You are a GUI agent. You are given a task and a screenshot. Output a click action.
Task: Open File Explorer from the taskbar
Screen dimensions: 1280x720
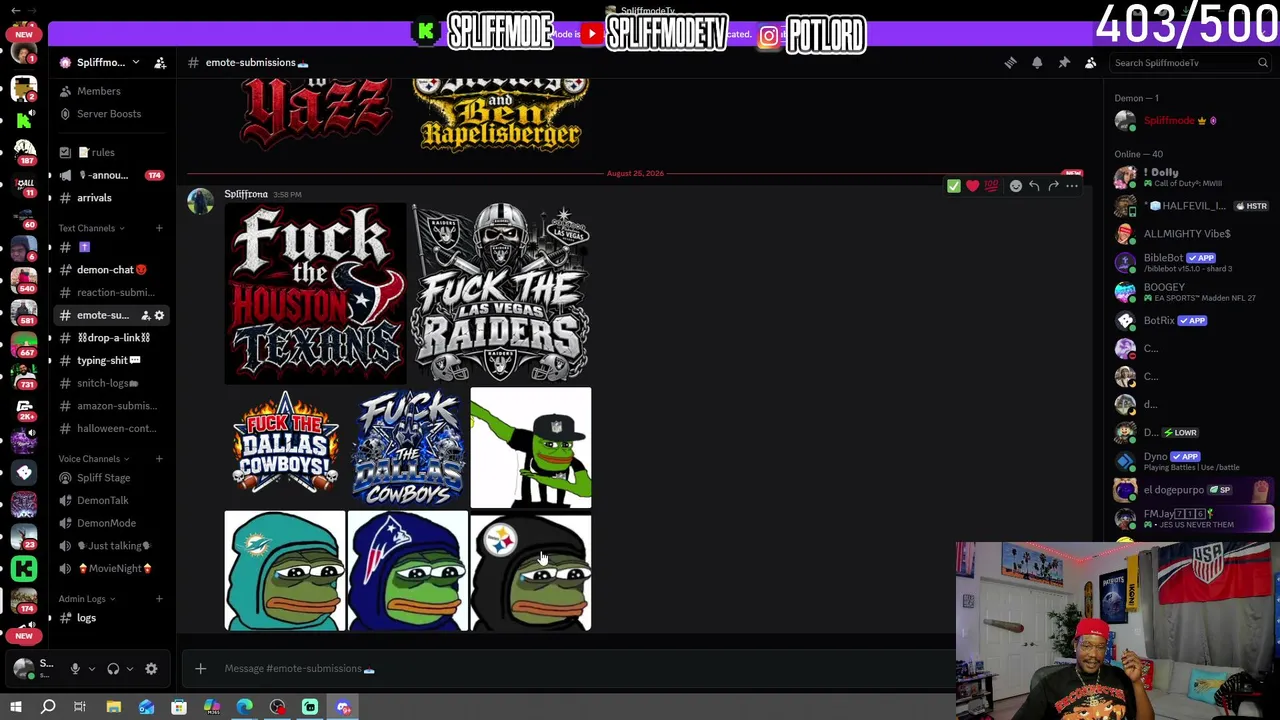point(114,708)
